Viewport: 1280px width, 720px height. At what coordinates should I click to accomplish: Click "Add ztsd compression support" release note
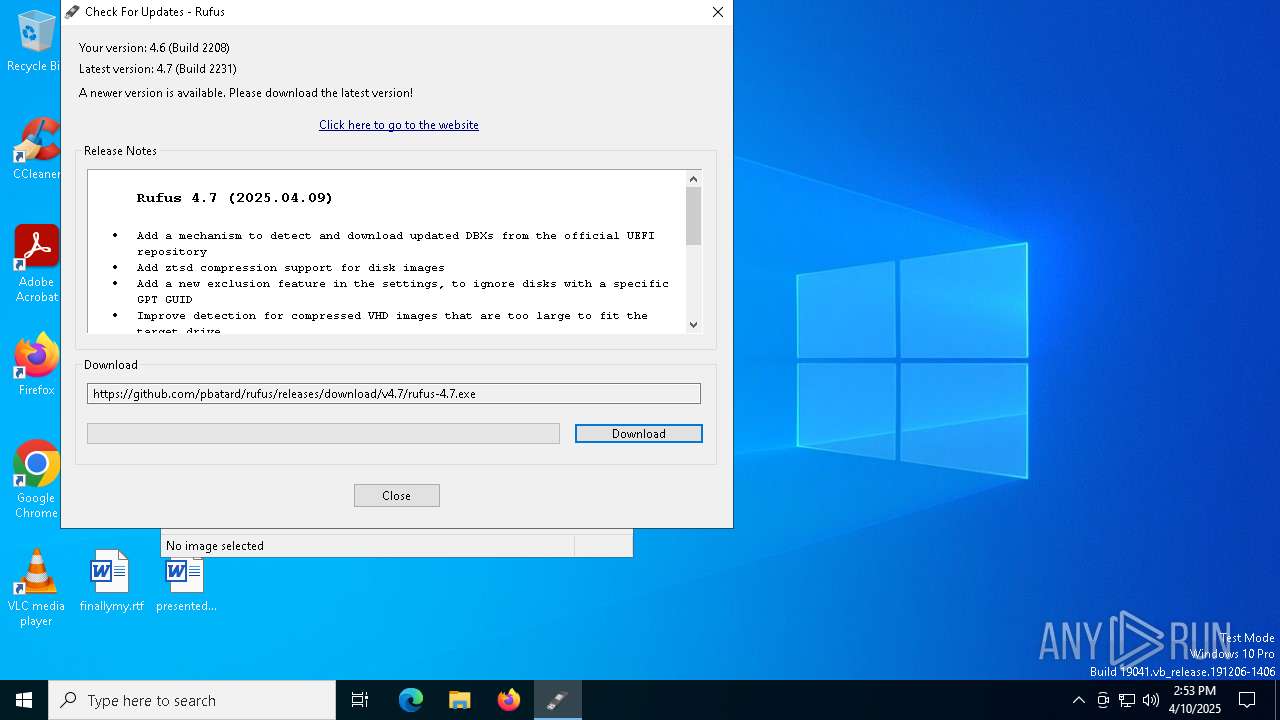pyautogui.click(x=291, y=267)
